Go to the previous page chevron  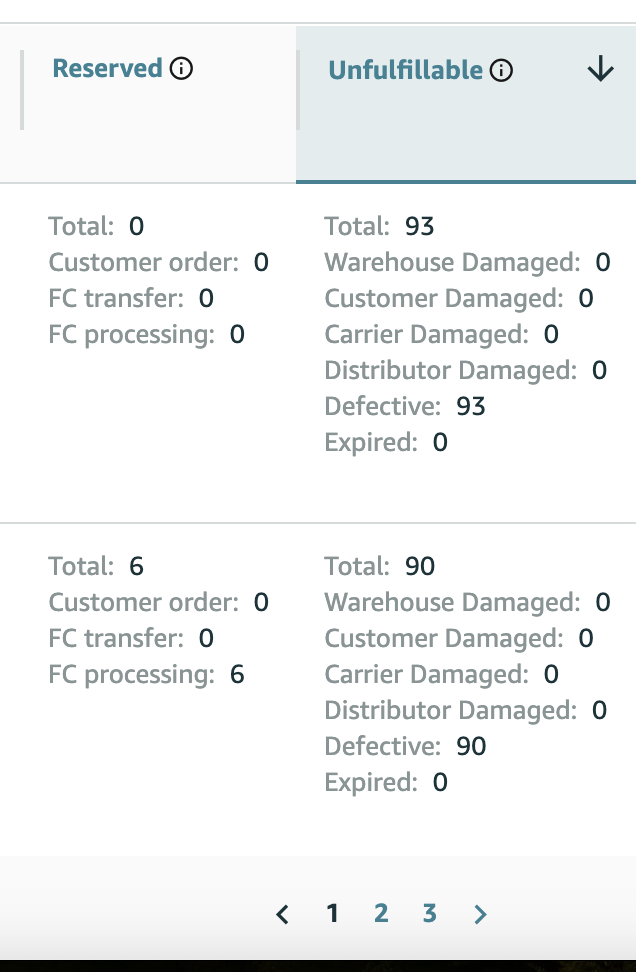click(x=283, y=914)
